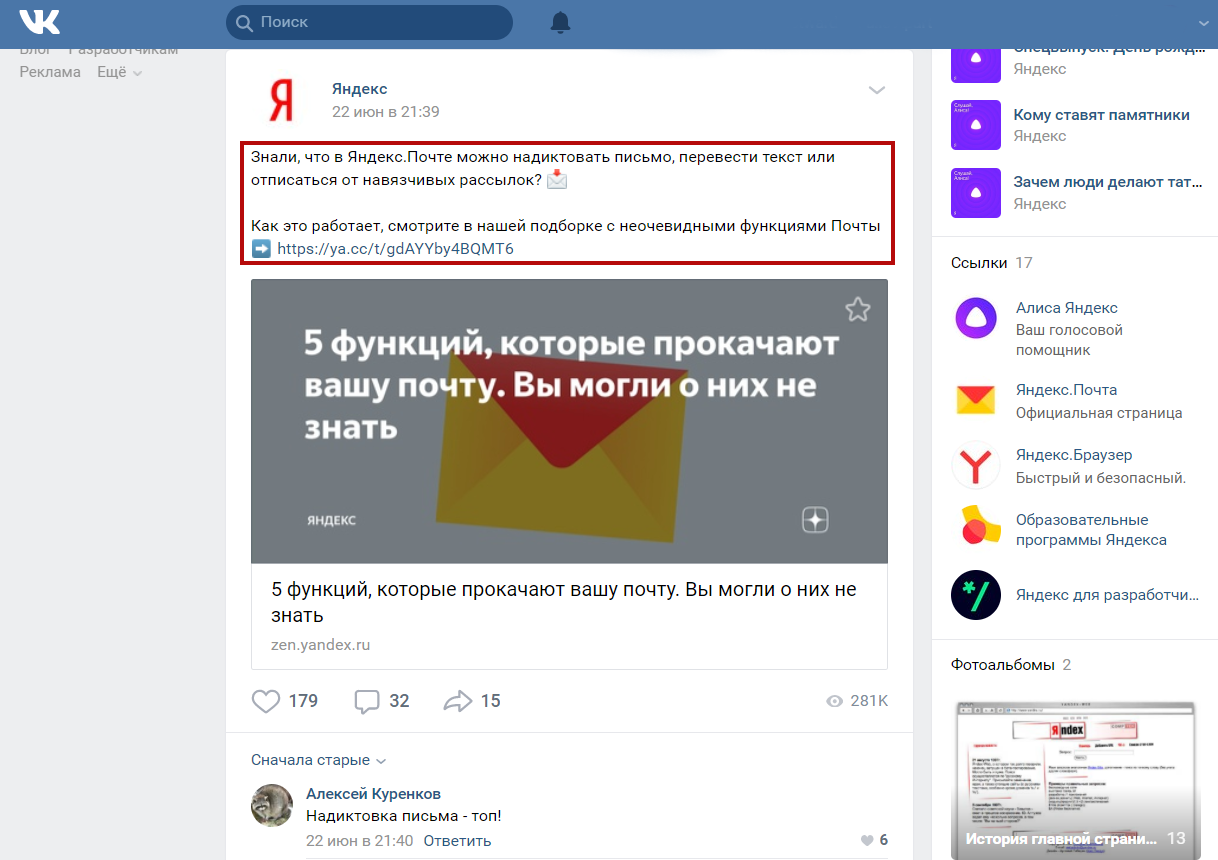Screen dimensions: 1218x860
Task: Open 'Реклама' link in sidebar
Action: [50, 72]
